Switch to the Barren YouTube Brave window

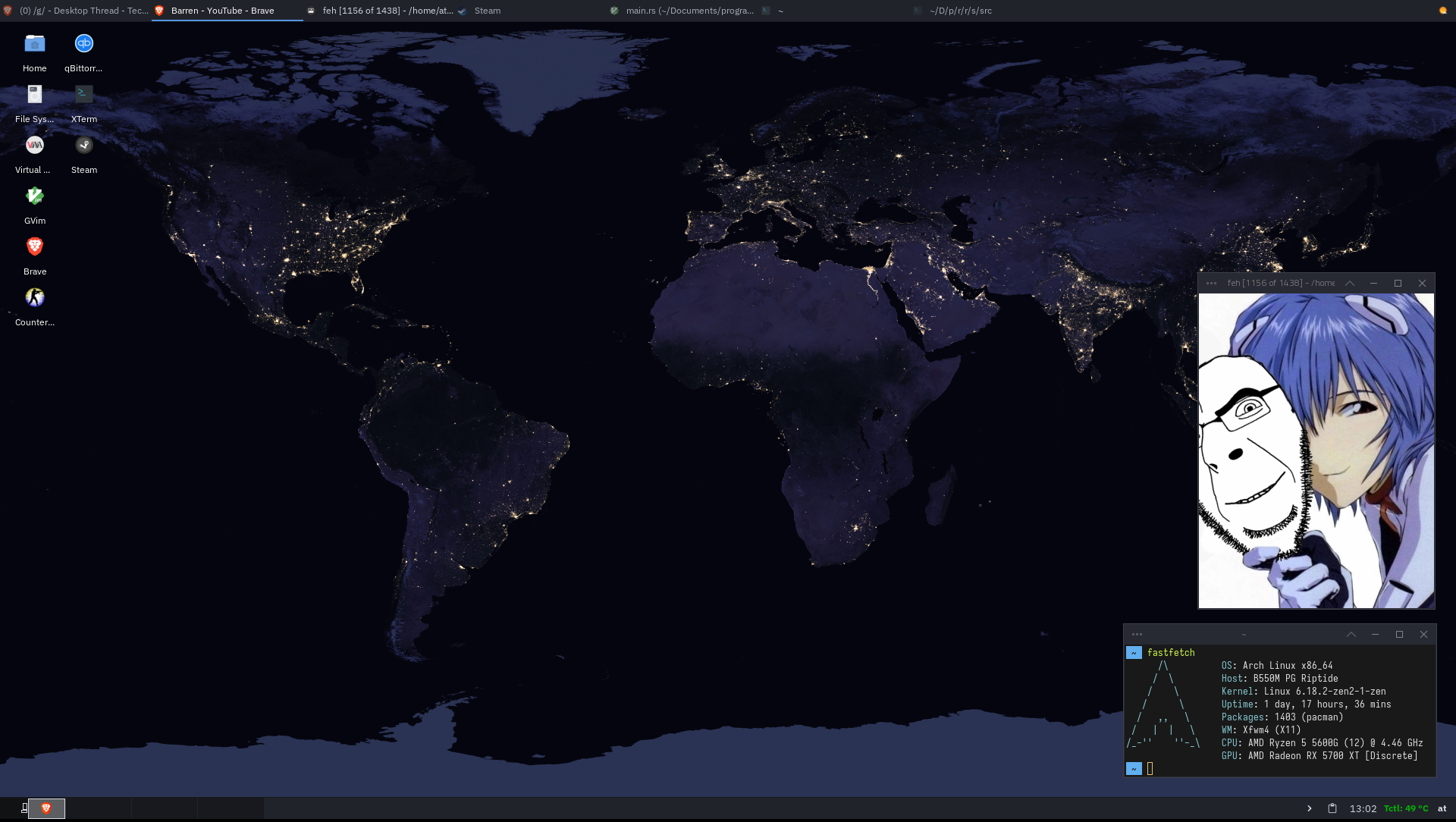[x=222, y=11]
